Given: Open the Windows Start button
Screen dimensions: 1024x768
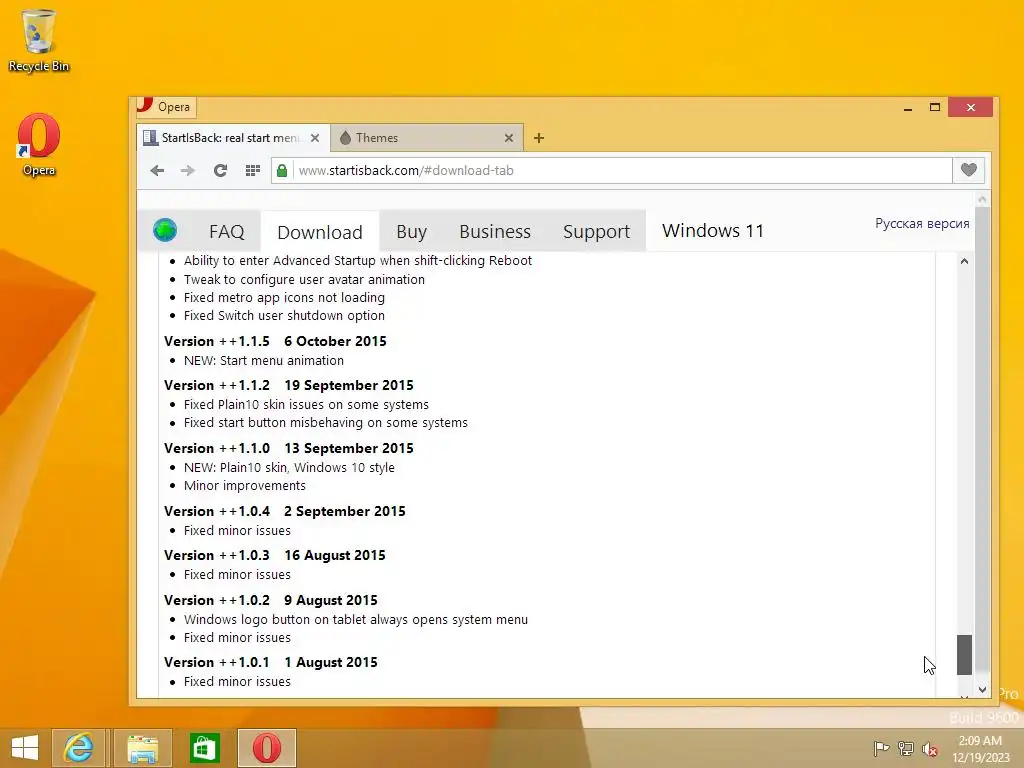Looking at the screenshot, I should [x=25, y=748].
